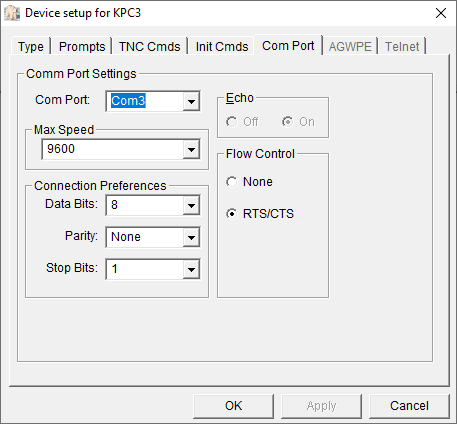This screenshot has width=457, height=424.
Task: Click the Com Port tab
Action: pyautogui.click(x=288, y=45)
